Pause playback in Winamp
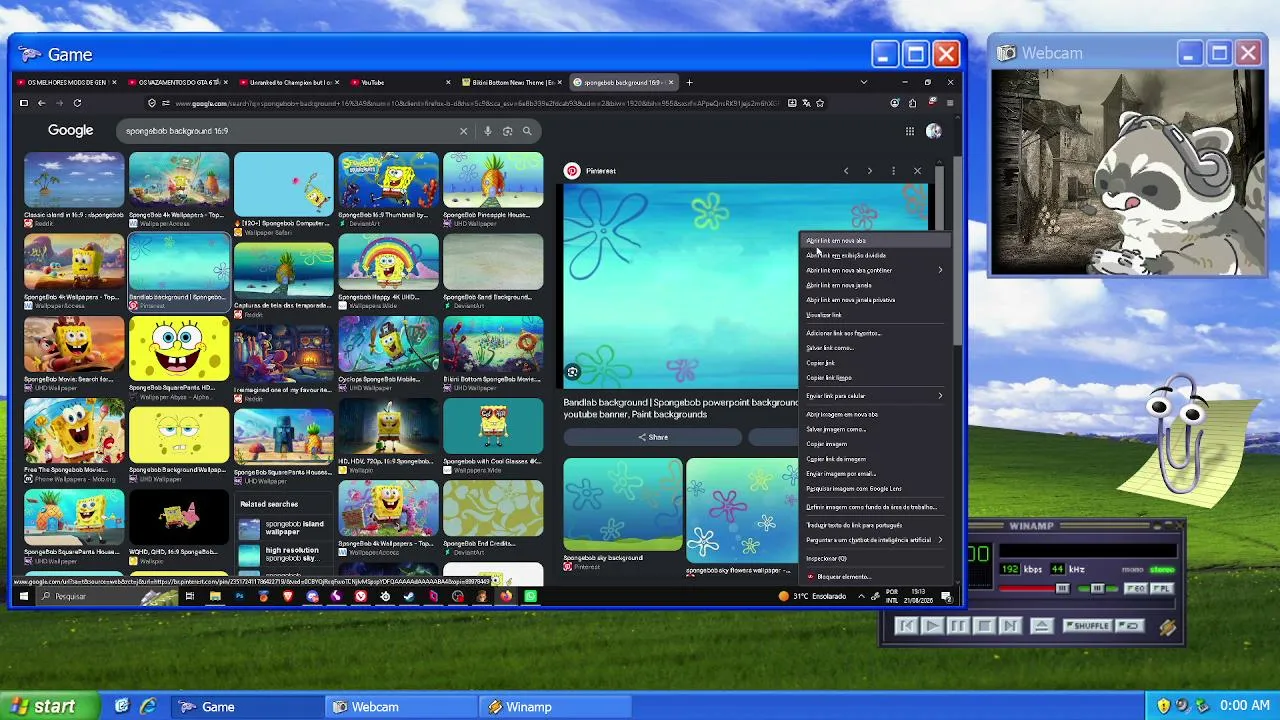1280x720 pixels. point(957,626)
